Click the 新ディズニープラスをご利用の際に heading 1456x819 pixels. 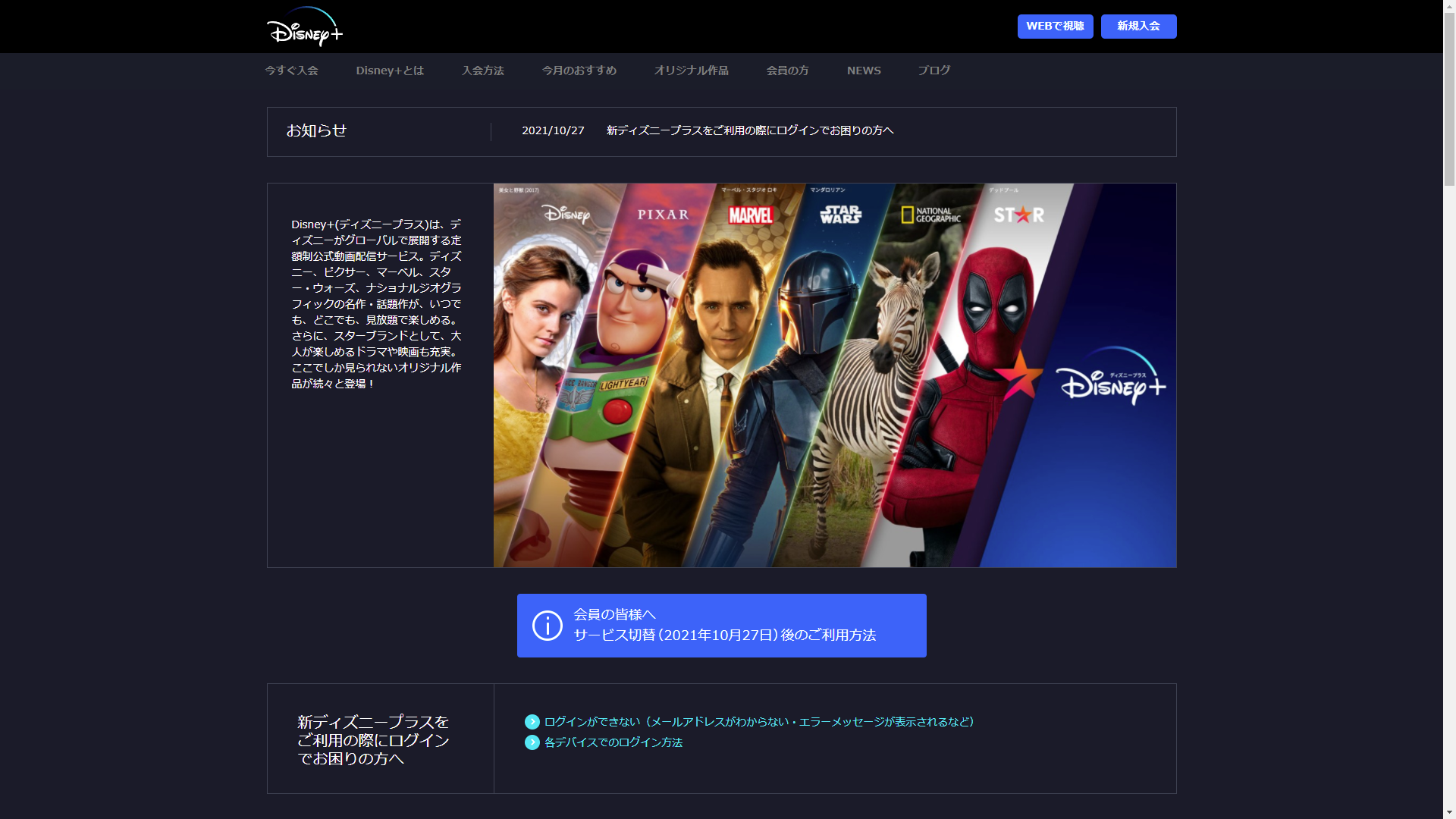coord(373,739)
